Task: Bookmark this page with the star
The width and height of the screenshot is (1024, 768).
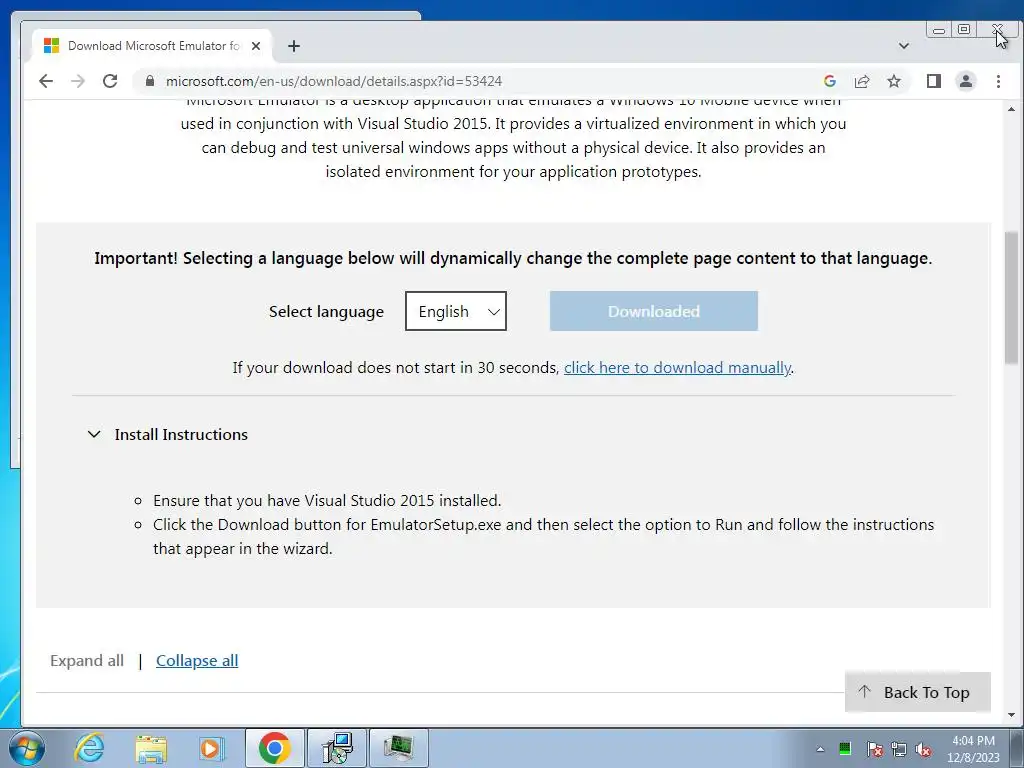Action: [894, 81]
